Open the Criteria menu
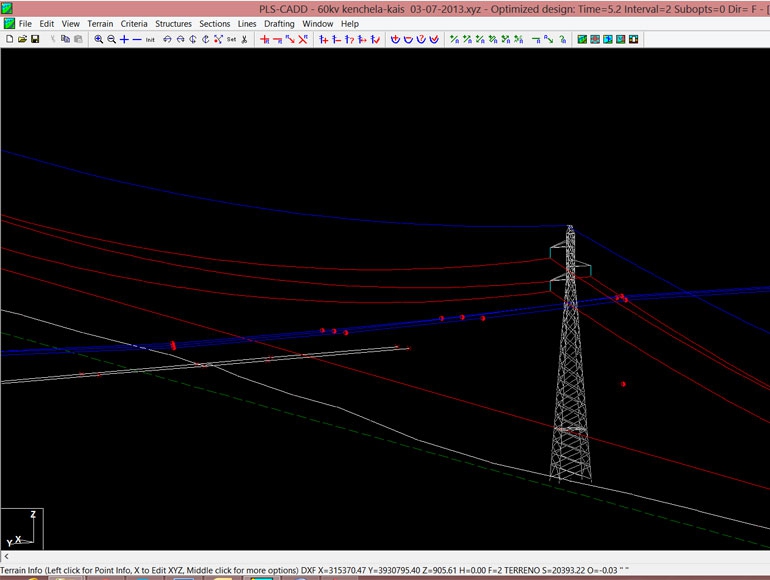 pos(134,24)
